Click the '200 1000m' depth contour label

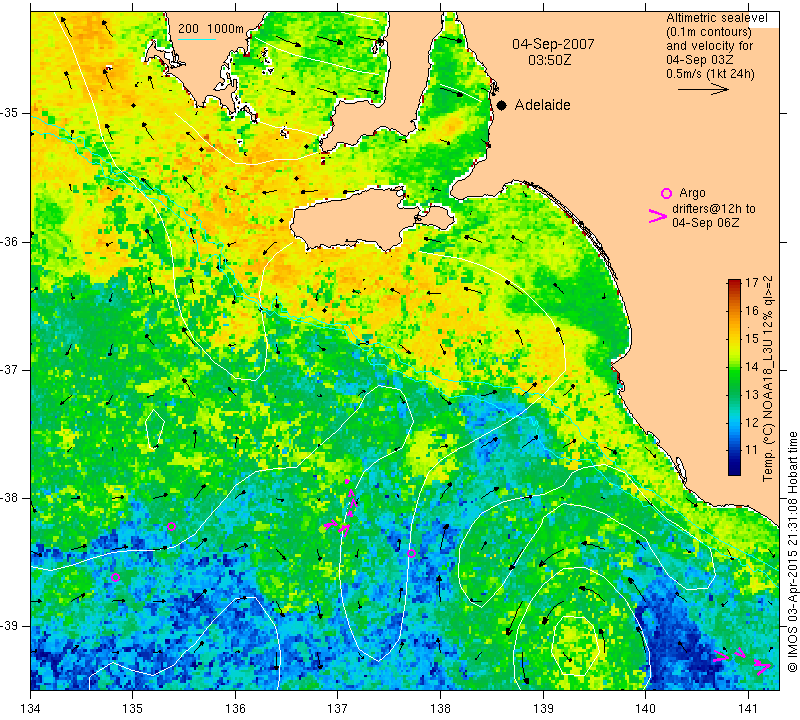[211, 29]
